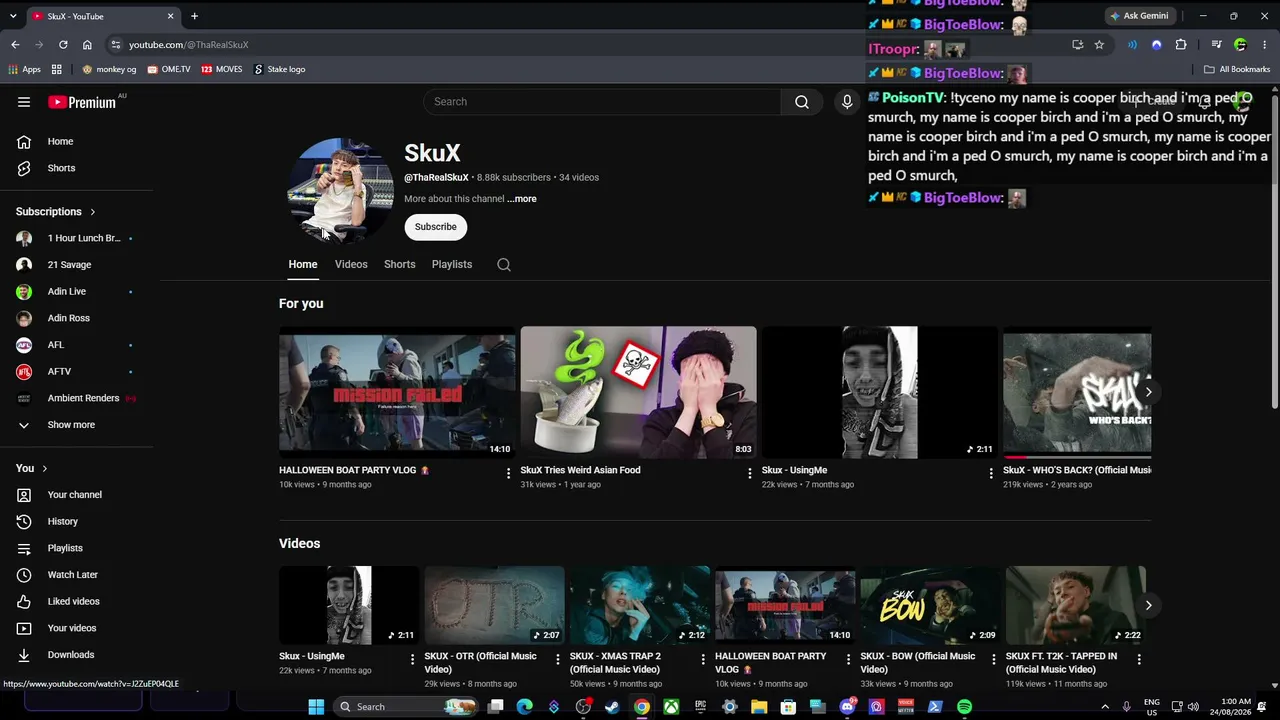Expand the You section chevron
1280x720 pixels.
pyautogui.click(x=45, y=469)
